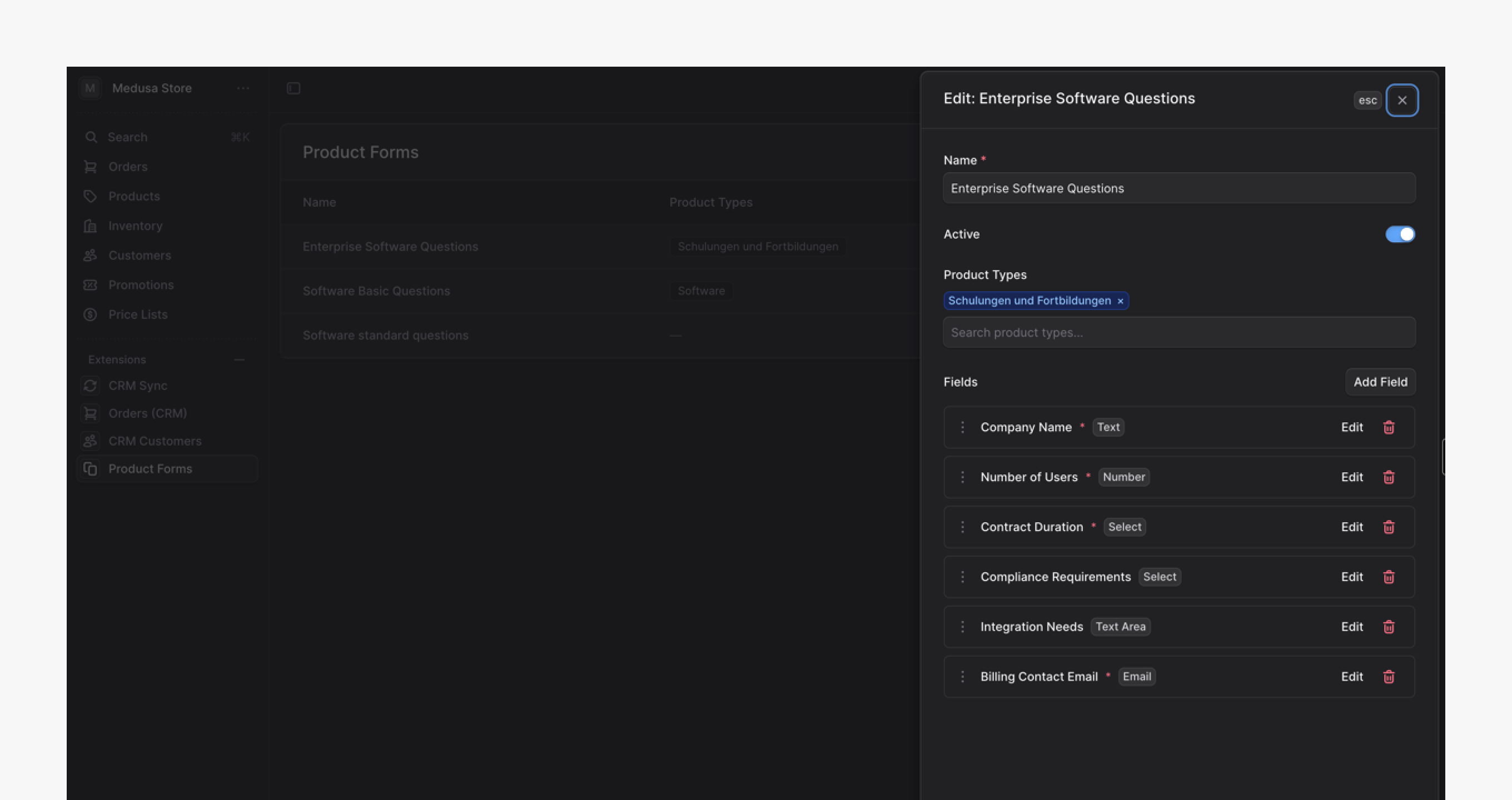Viewport: 1512px width, 800px height.
Task: Open CRM Customers extension
Action: click(x=167, y=441)
